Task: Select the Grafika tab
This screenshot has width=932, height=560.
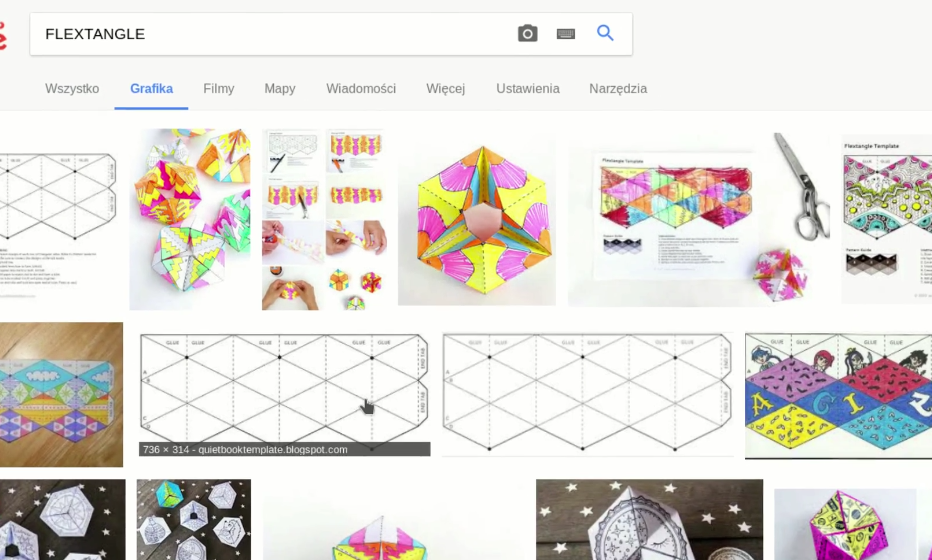Action: point(152,89)
